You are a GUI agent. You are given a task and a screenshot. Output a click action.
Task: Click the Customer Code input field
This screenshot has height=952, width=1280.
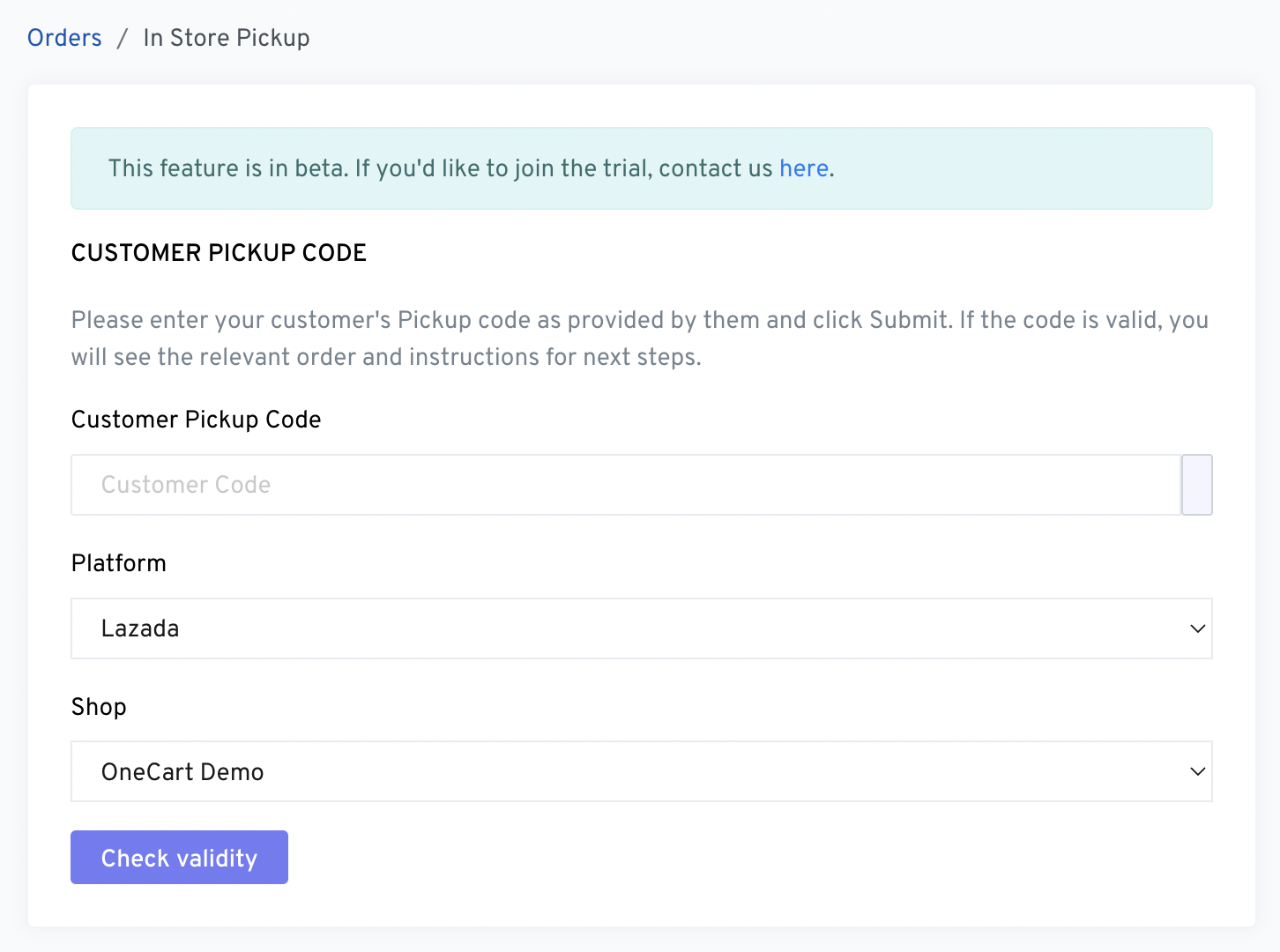[x=625, y=485]
